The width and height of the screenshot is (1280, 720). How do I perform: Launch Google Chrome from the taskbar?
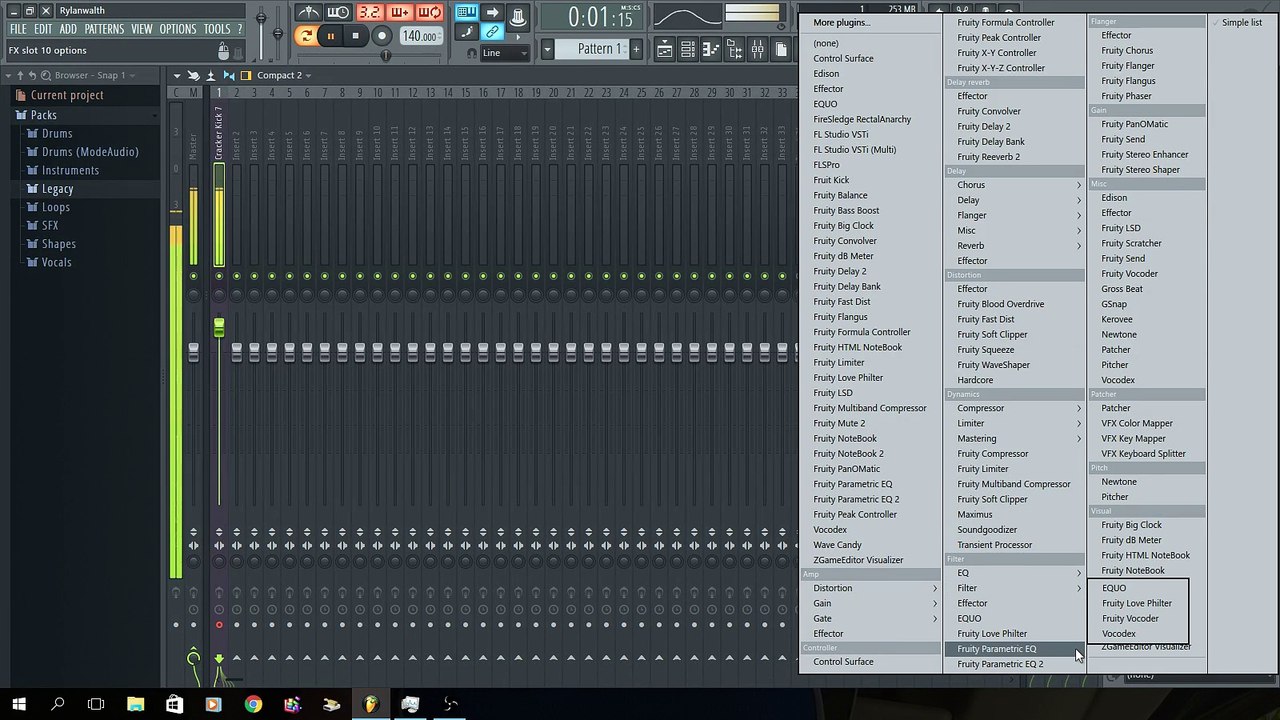253,704
